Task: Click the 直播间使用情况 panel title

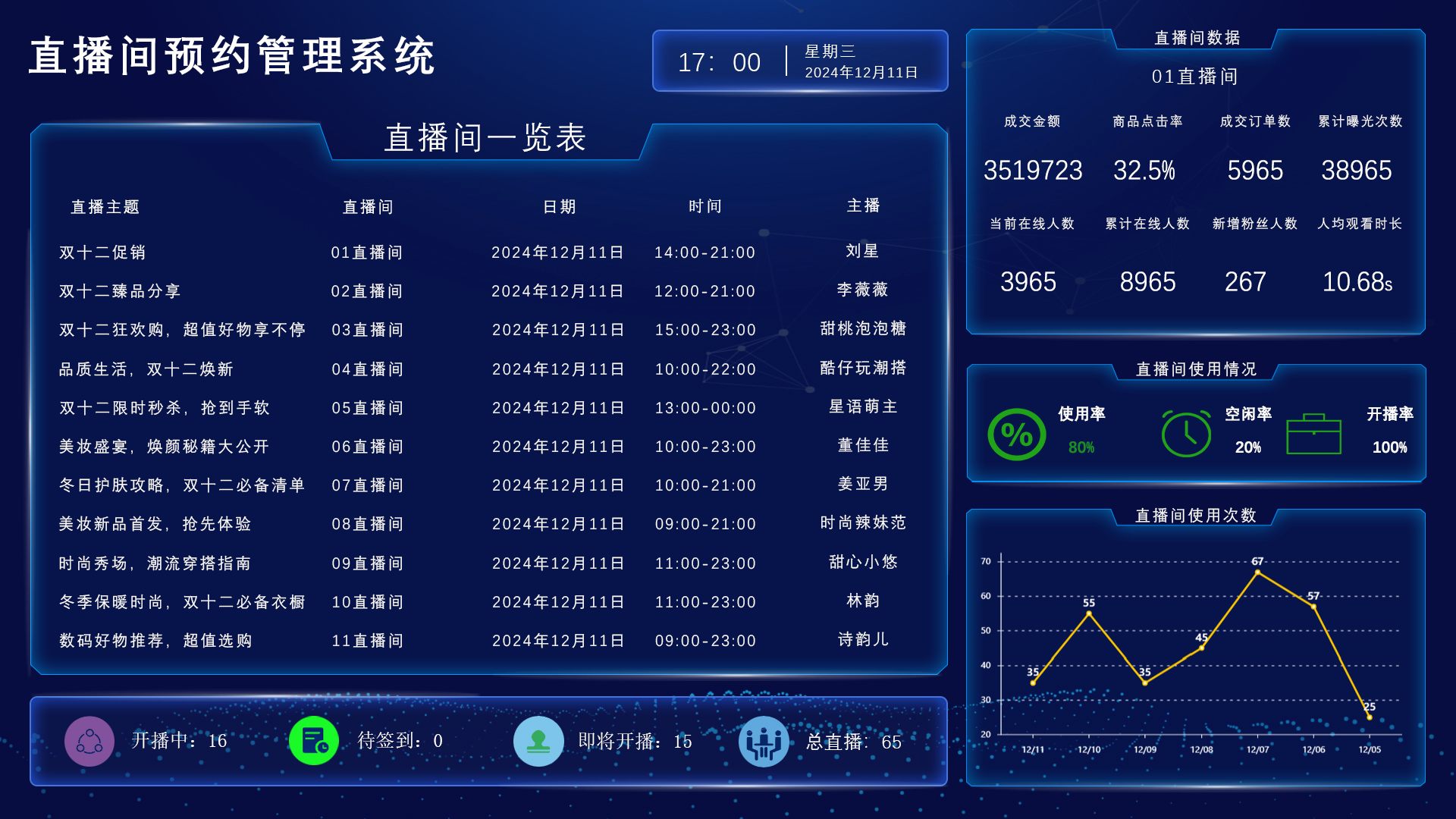Action: point(1197,369)
